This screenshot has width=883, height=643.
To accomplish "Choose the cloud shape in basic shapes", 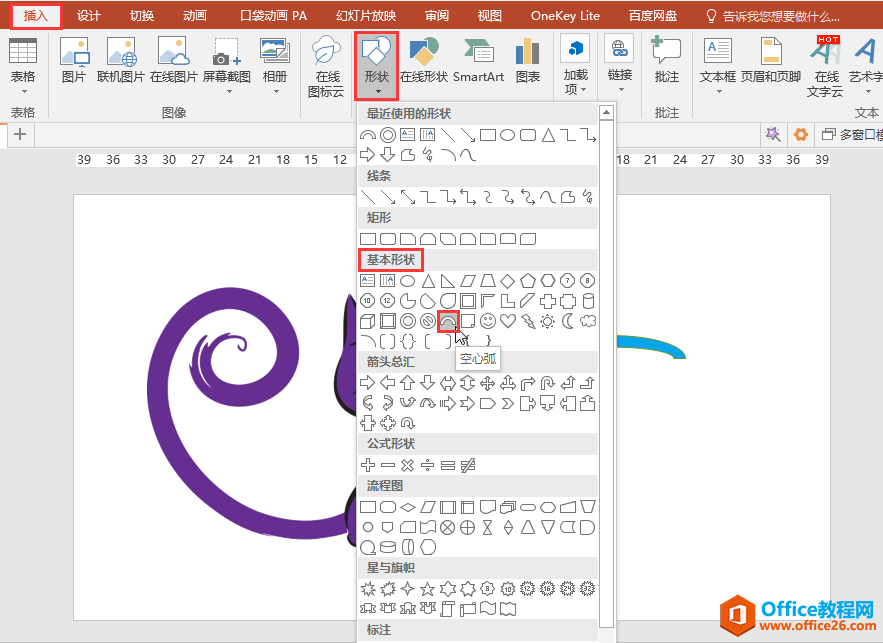I will coord(588,321).
